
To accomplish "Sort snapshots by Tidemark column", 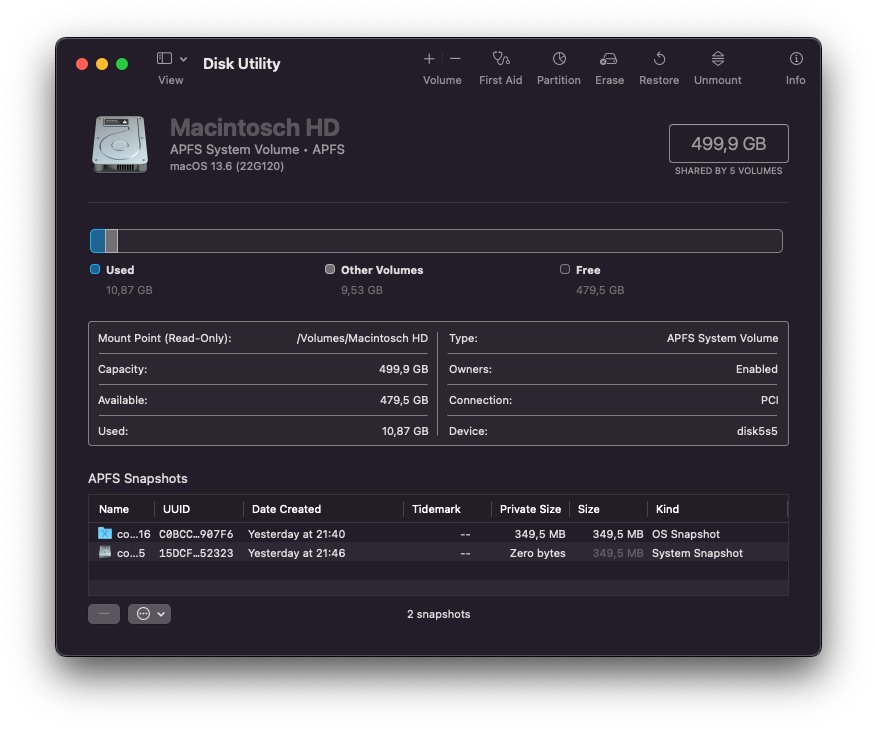I will coord(436,509).
